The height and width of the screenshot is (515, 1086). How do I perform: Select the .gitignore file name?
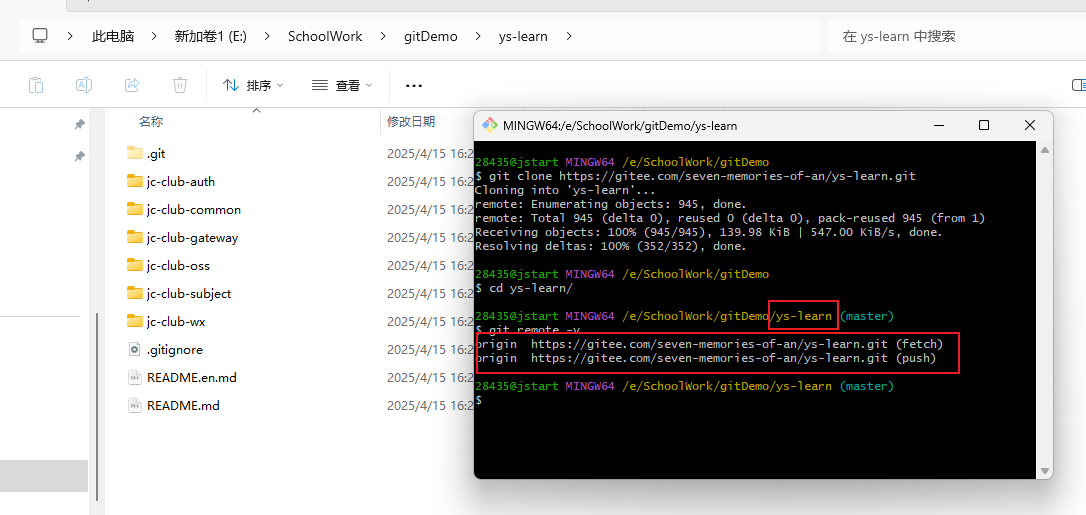click(175, 350)
